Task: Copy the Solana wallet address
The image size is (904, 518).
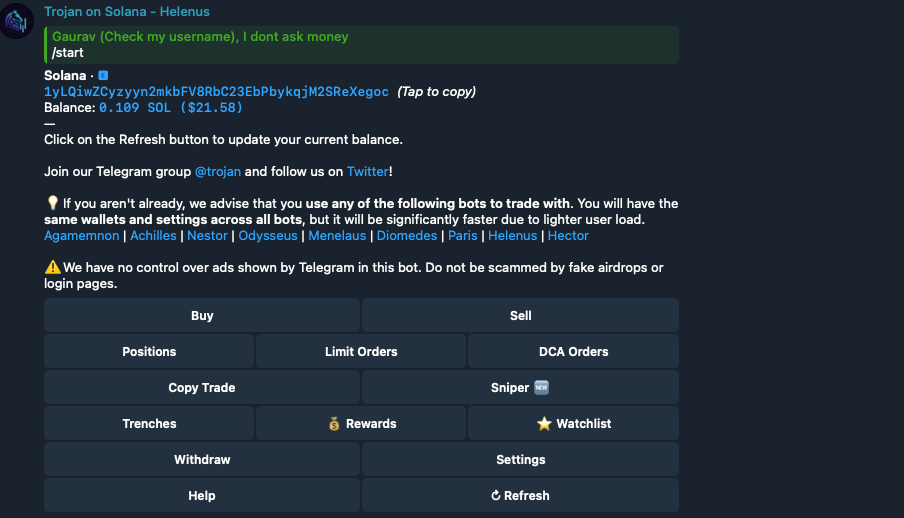Action: coord(216,91)
